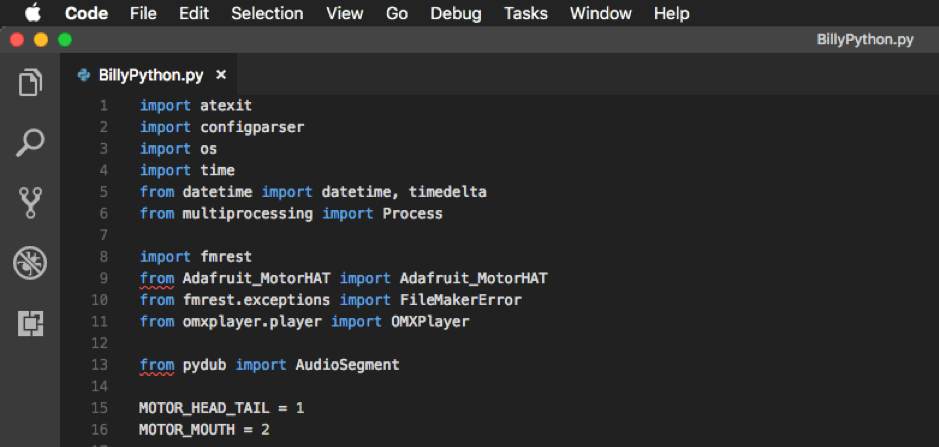Open the Search panel in sidebar
Viewport: 939px width, 447px height.
[30, 143]
